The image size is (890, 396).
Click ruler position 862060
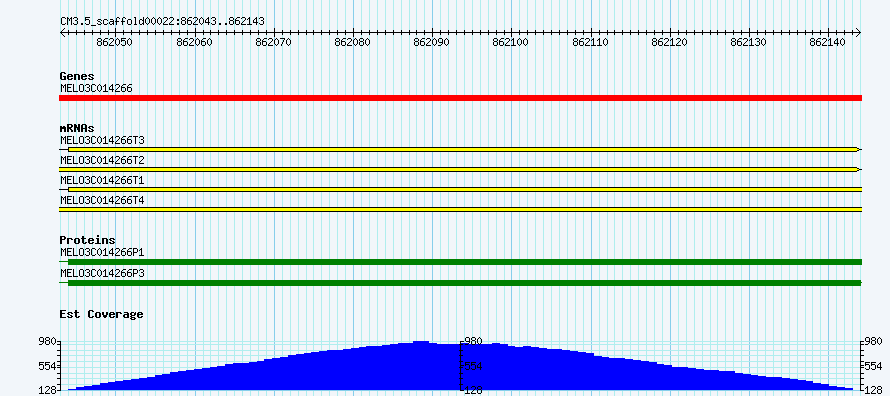pos(195,43)
